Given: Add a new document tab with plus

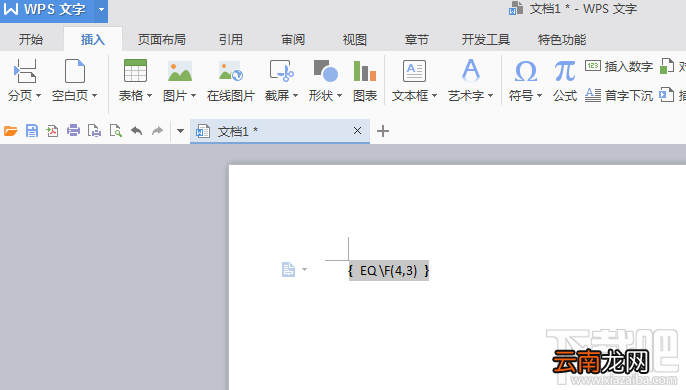Looking at the screenshot, I should pos(383,131).
